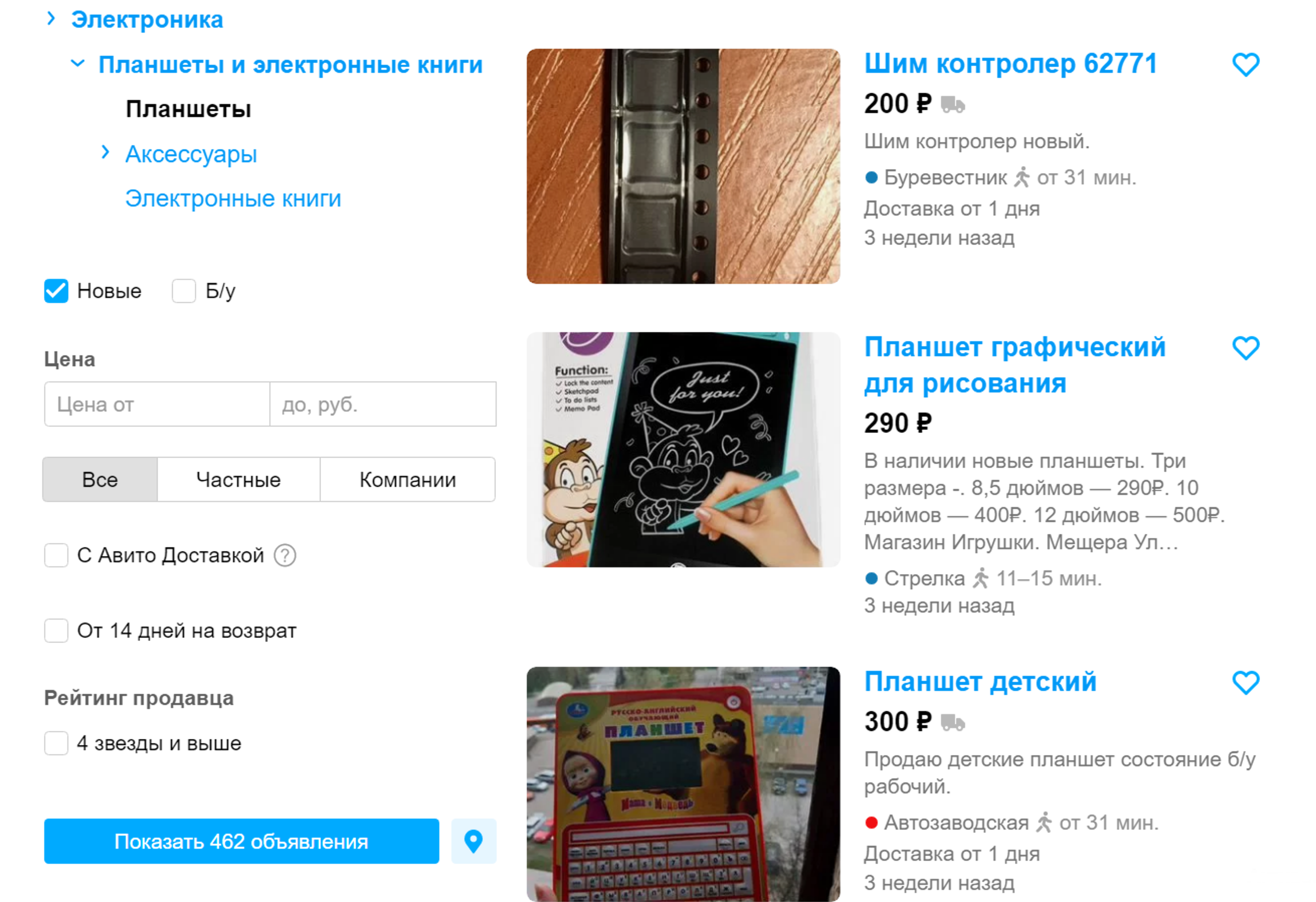Click delivery truck icon next to 200 ₽
The image size is (1316, 902).
[953, 104]
